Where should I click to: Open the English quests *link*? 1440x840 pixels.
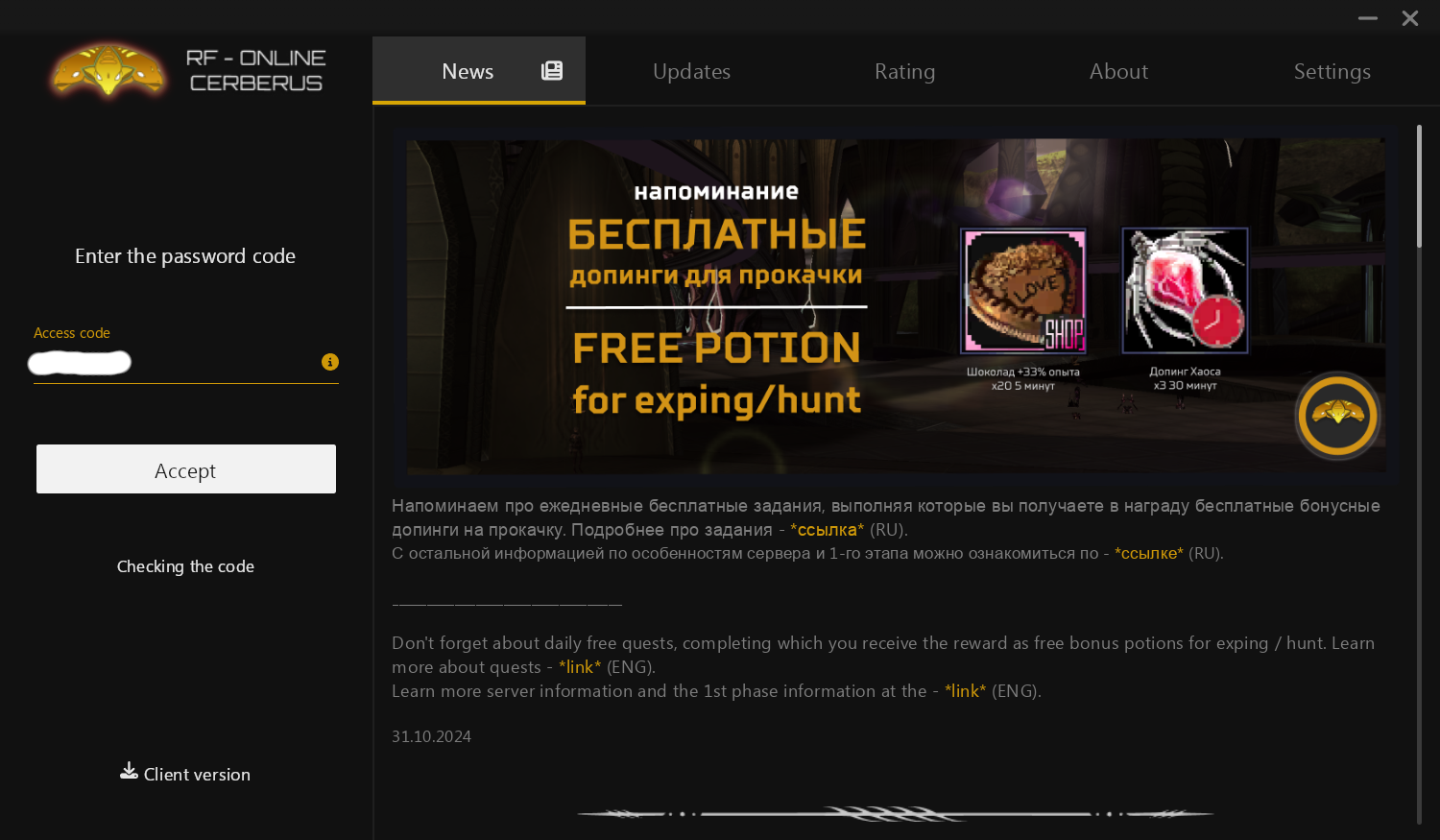(x=580, y=667)
